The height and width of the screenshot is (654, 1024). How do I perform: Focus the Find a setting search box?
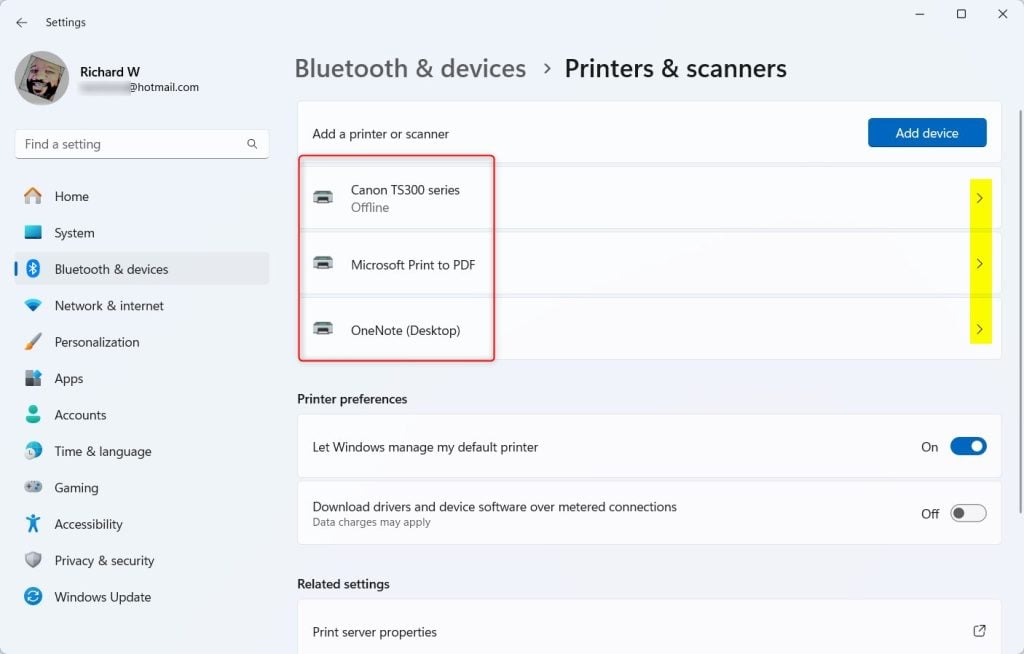click(x=142, y=144)
